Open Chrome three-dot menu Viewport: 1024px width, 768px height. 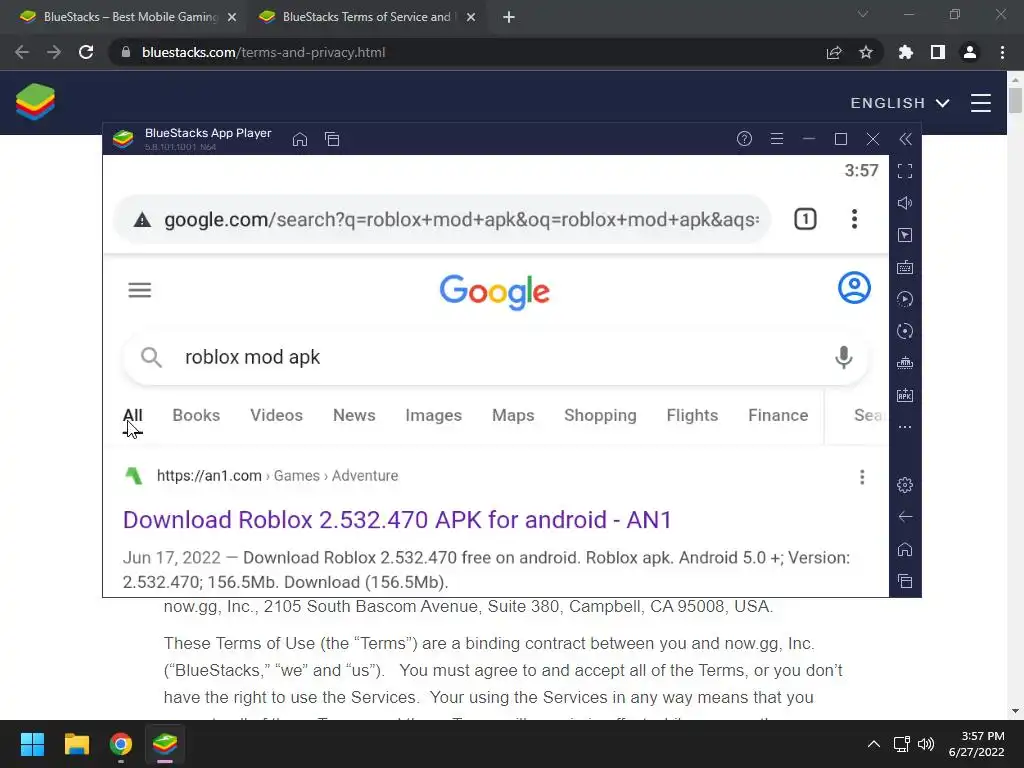click(x=1002, y=52)
